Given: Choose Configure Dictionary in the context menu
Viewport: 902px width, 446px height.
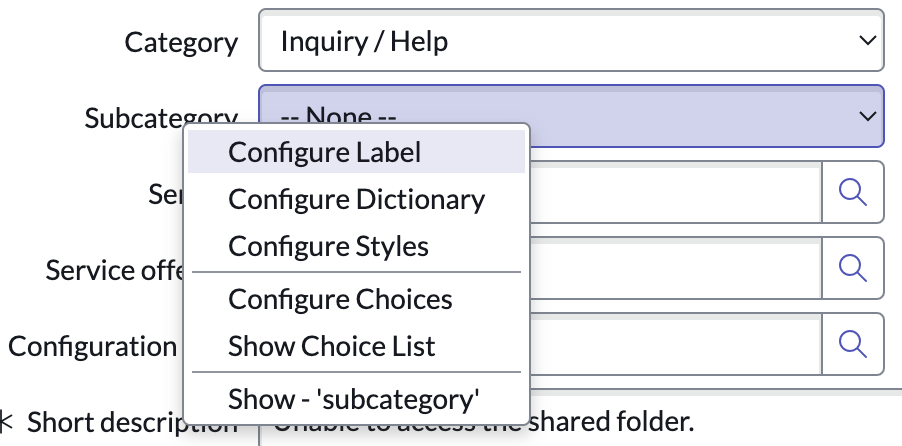Looking at the screenshot, I should tap(357, 200).
